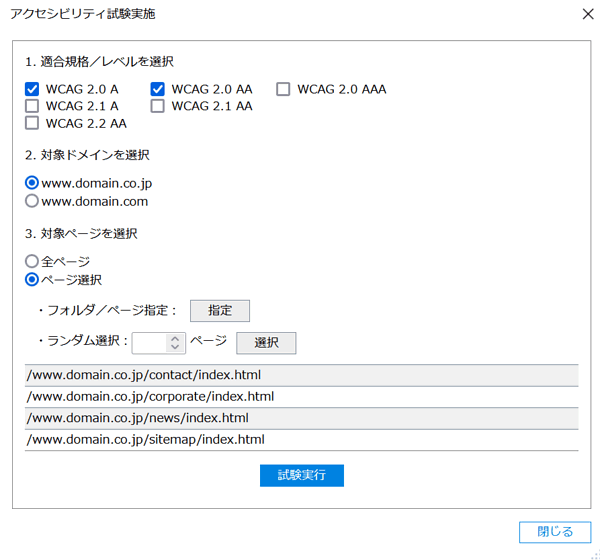The height and width of the screenshot is (560, 600).
Task: Click the 指定 button for folder/page
Action: [x=220, y=310]
